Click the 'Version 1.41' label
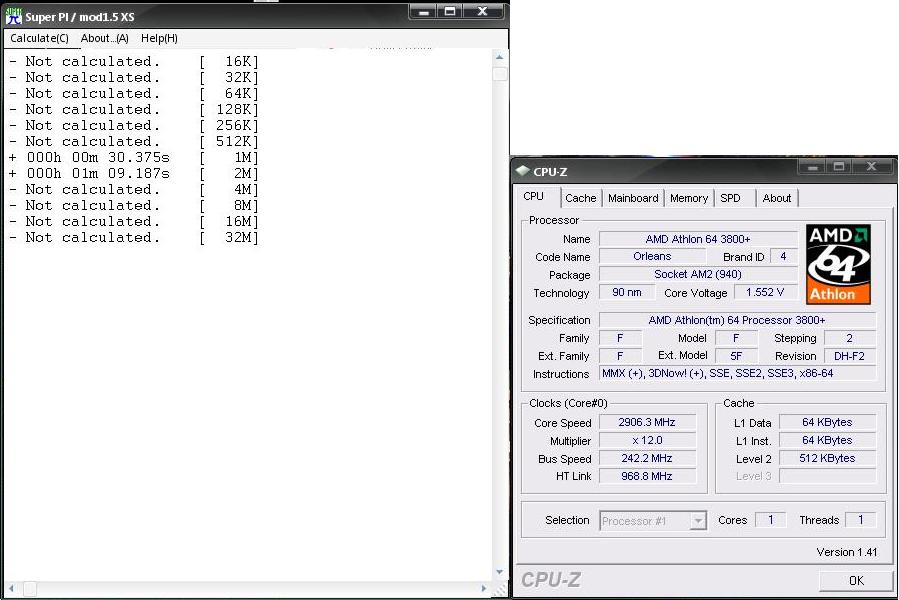The height and width of the screenshot is (600, 899). click(847, 552)
